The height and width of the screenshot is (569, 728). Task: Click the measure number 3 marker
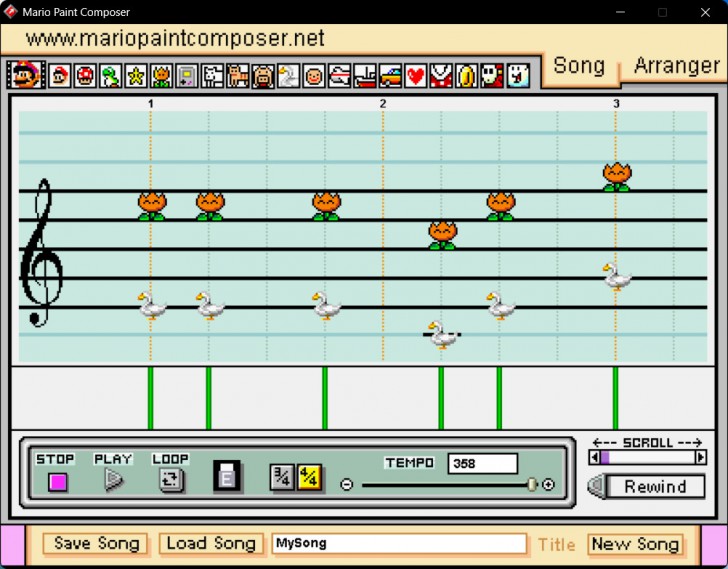click(616, 103)
